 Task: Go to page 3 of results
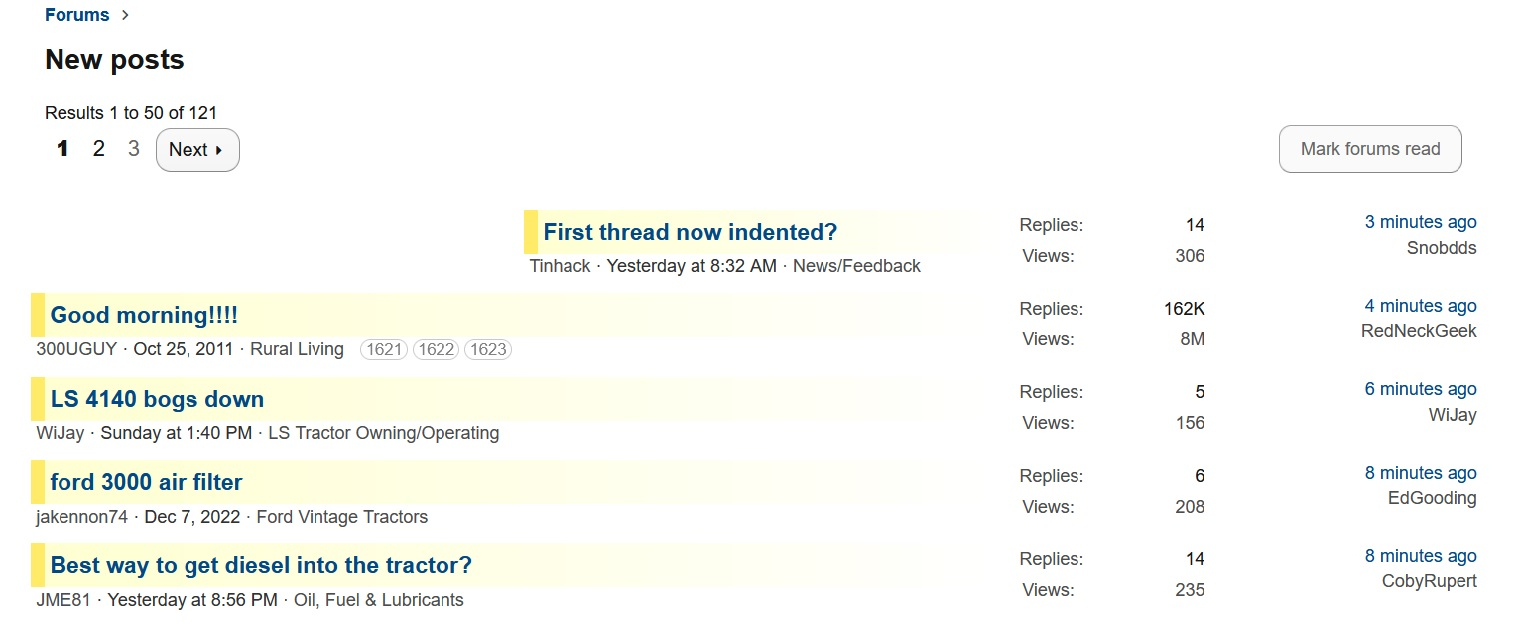click(x=134, y=149)
